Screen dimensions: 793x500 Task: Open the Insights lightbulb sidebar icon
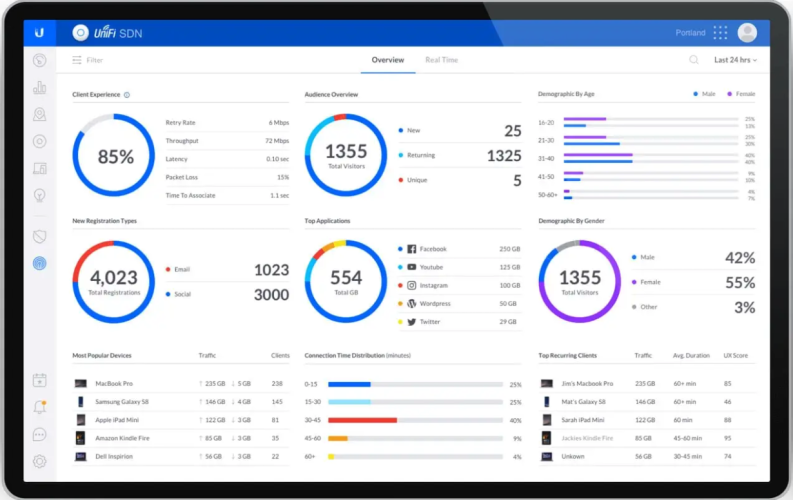[x=39, y=195]
